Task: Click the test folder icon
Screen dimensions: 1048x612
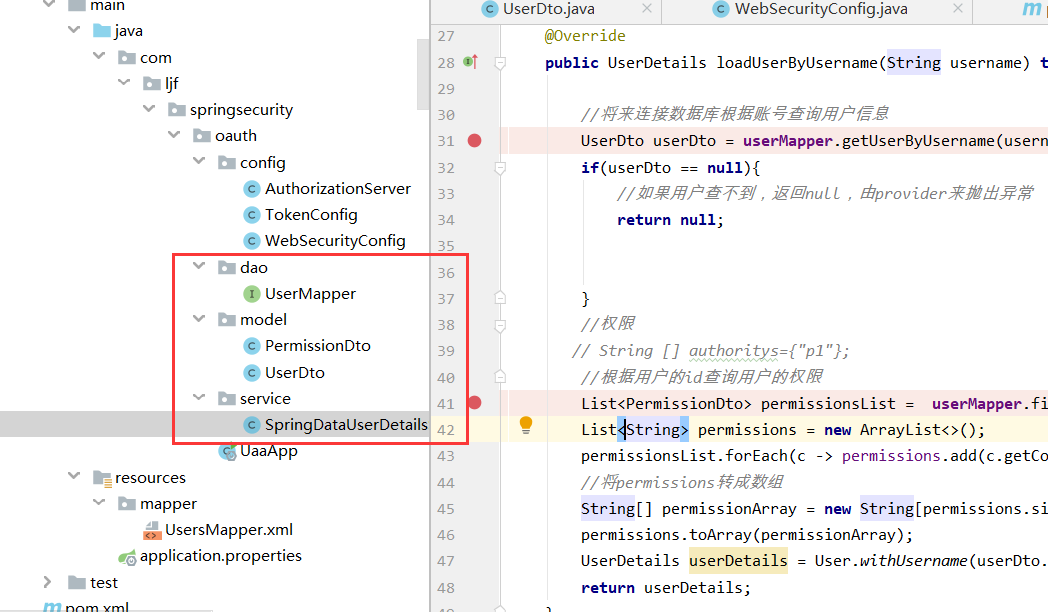Action: click(77, 583)
